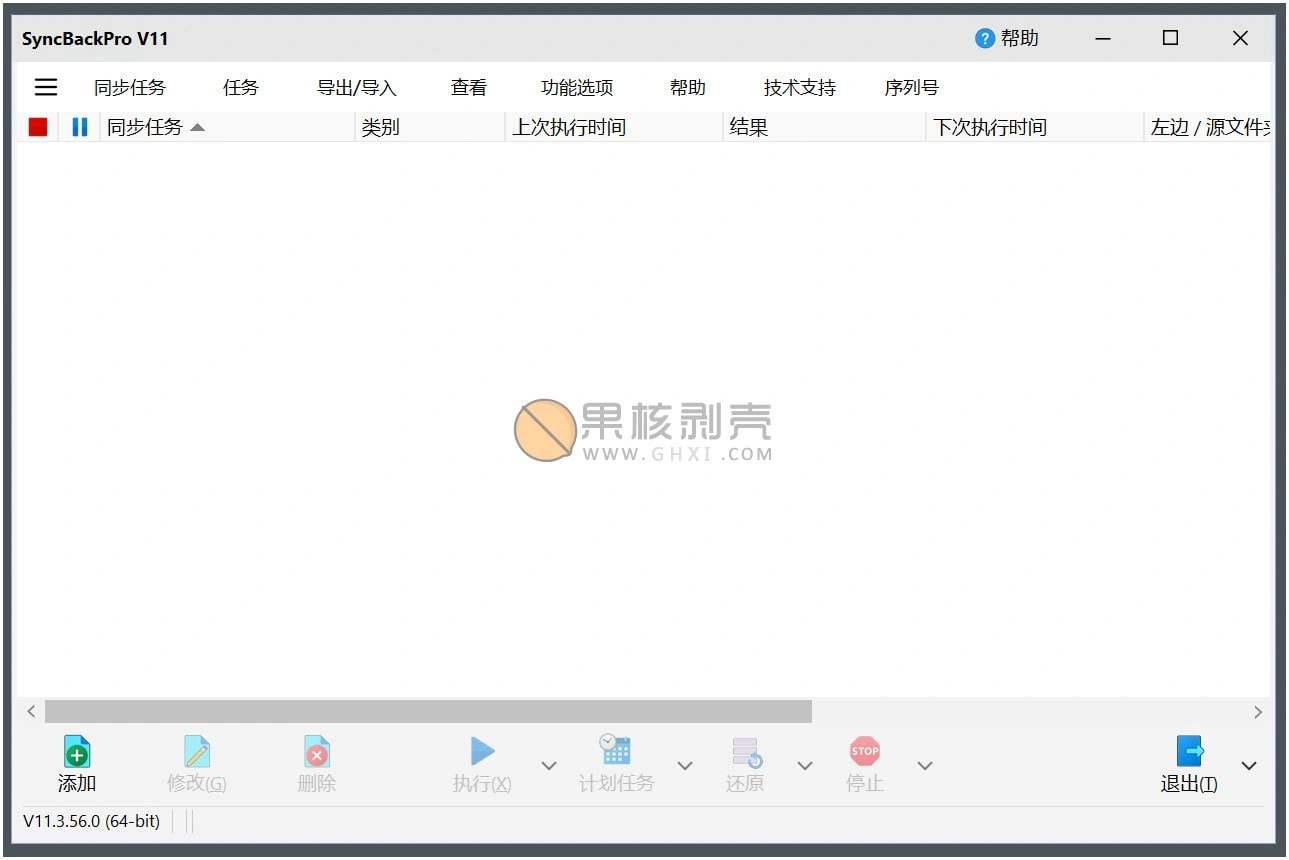Viewport: 1289px width, 860px height.
Task: Click the green Add (添加) icon
Action: pos(77,752)
